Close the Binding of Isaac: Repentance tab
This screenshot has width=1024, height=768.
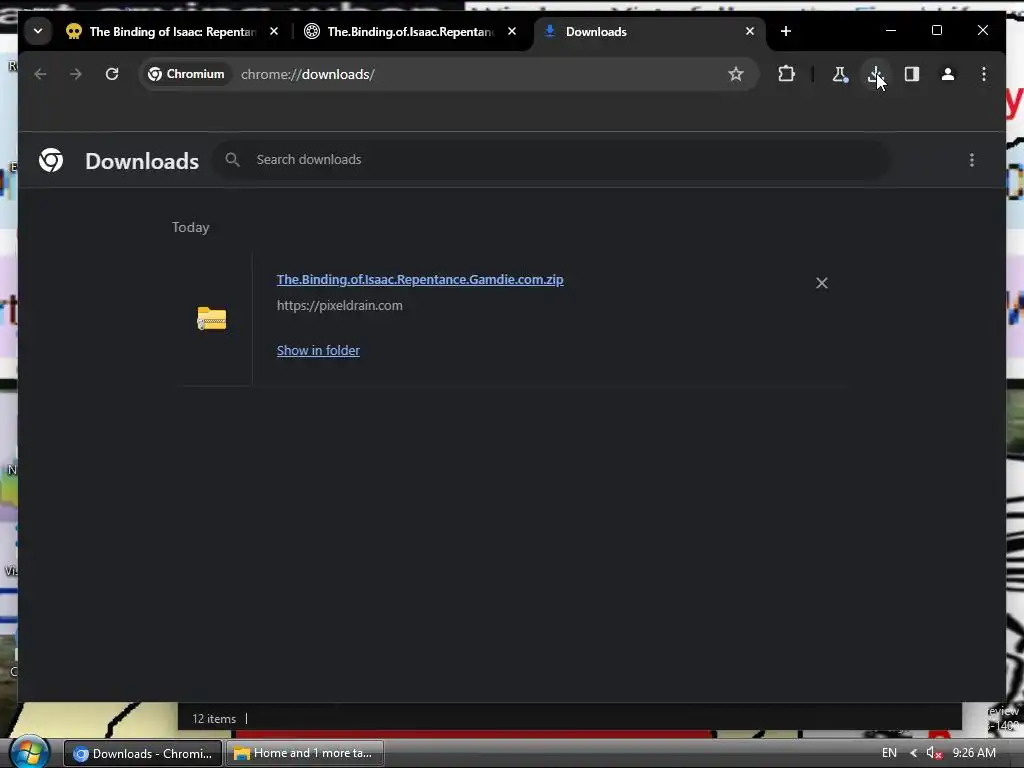[274, 31]
